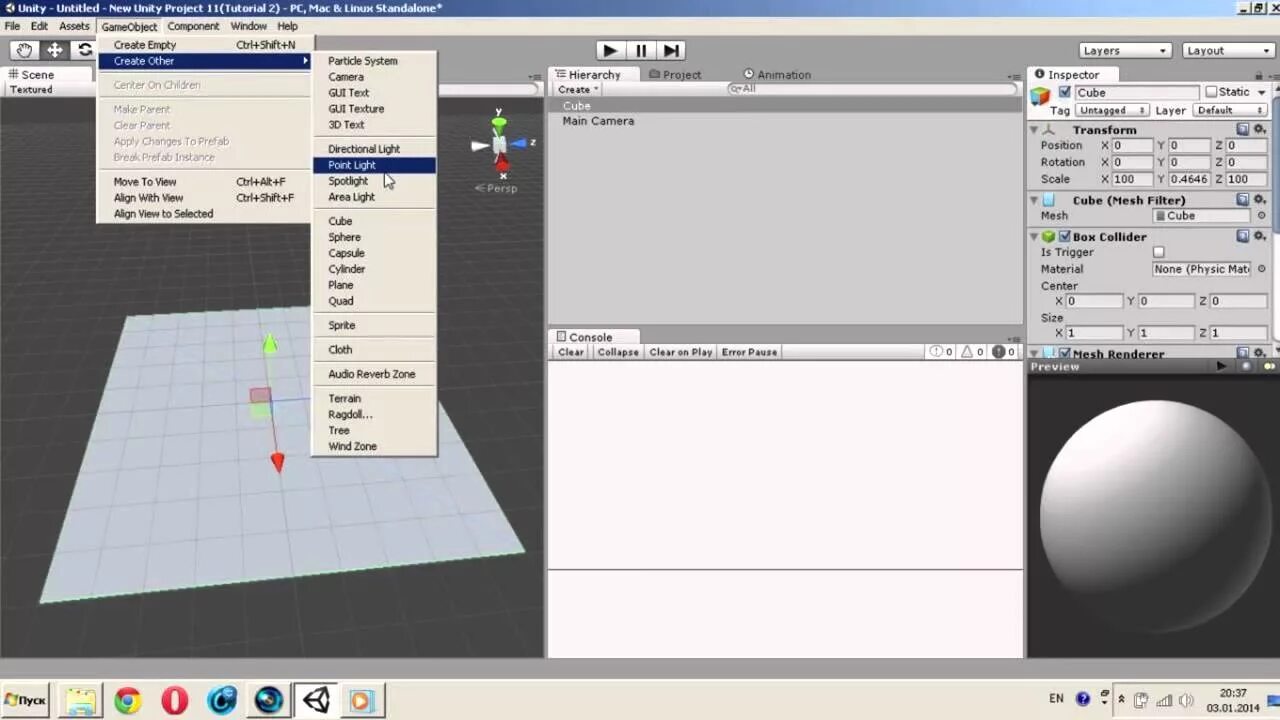Screen dimensions: 1280x720
Task: Open Mesh Renderer help book icon
Action: [x=1243, y=353]
